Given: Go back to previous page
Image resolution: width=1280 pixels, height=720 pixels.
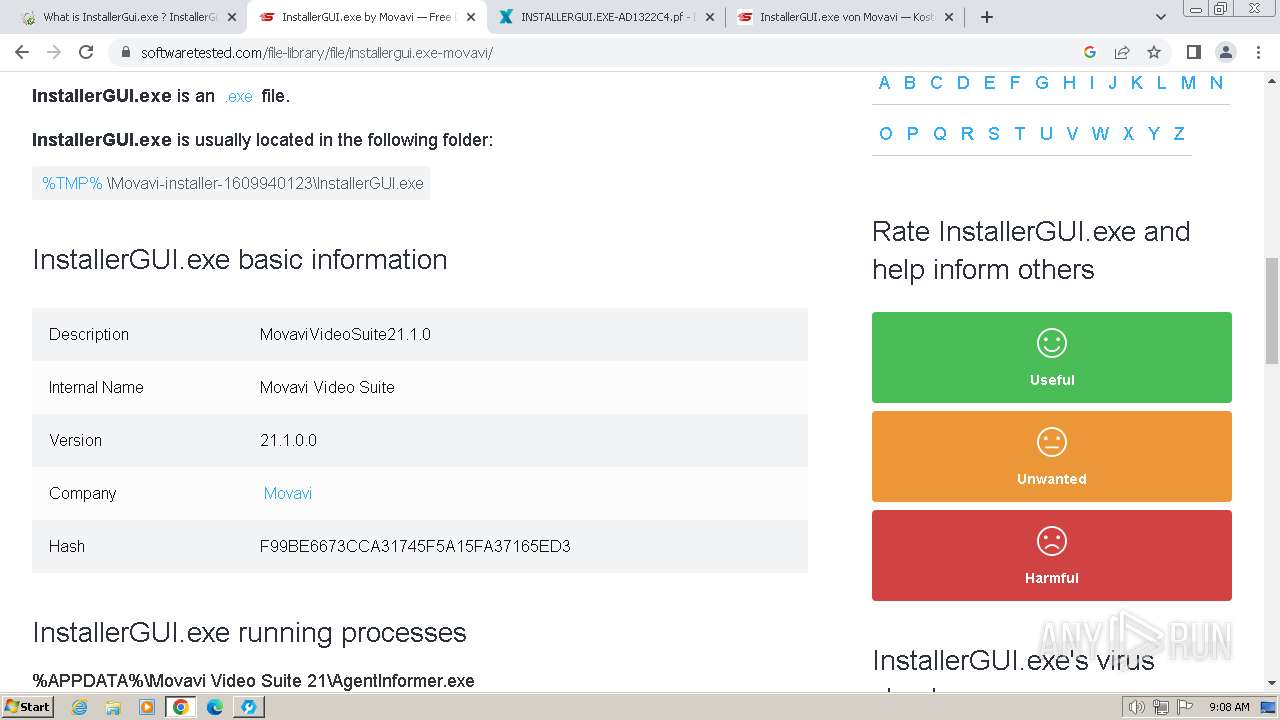Looking at the screenshot, I should click(22, 52).
